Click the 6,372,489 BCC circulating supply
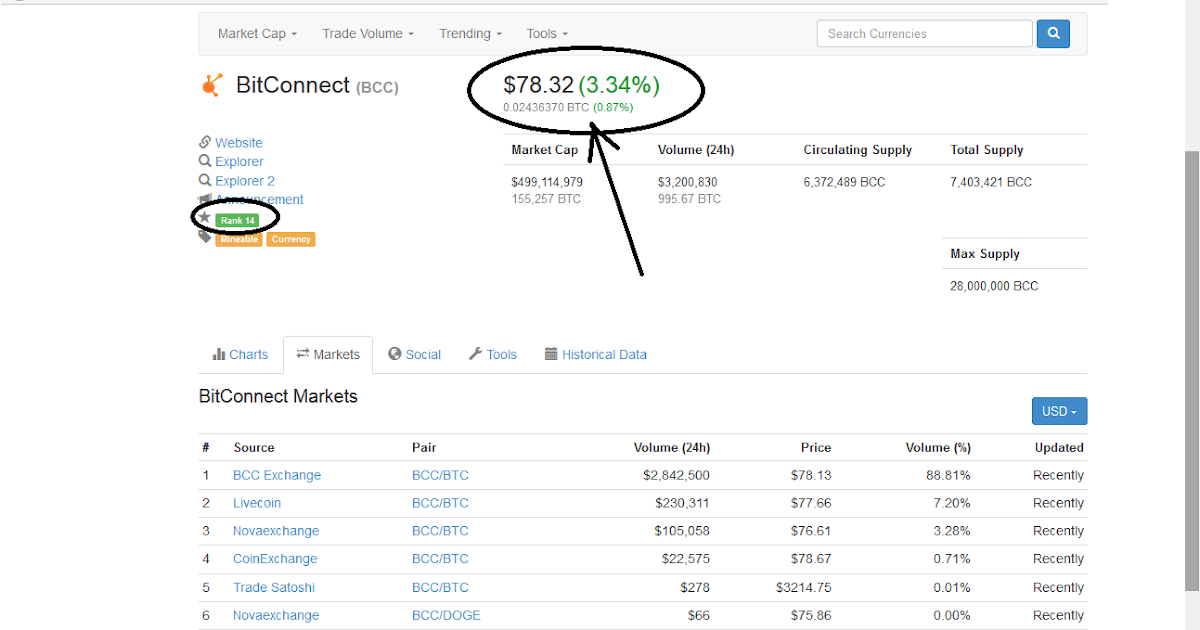1200x630 pixels. click(x=844, y=182)
